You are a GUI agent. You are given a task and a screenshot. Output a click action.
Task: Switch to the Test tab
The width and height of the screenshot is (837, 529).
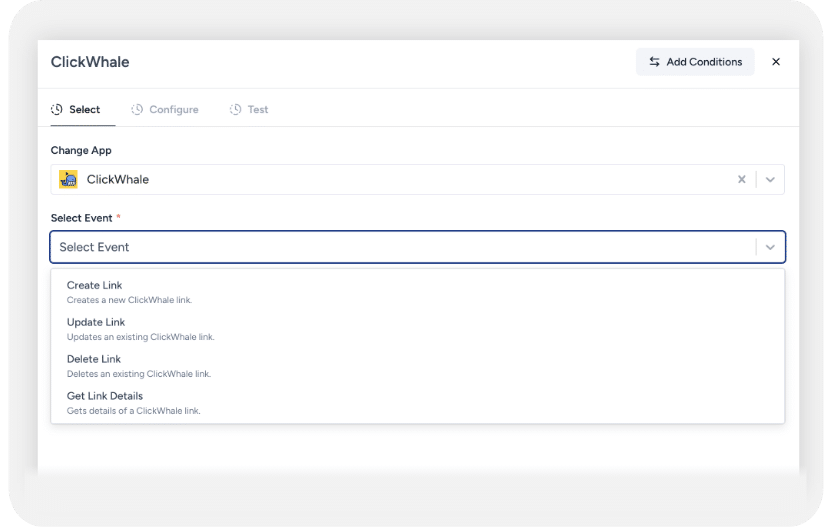coord(249,109)
